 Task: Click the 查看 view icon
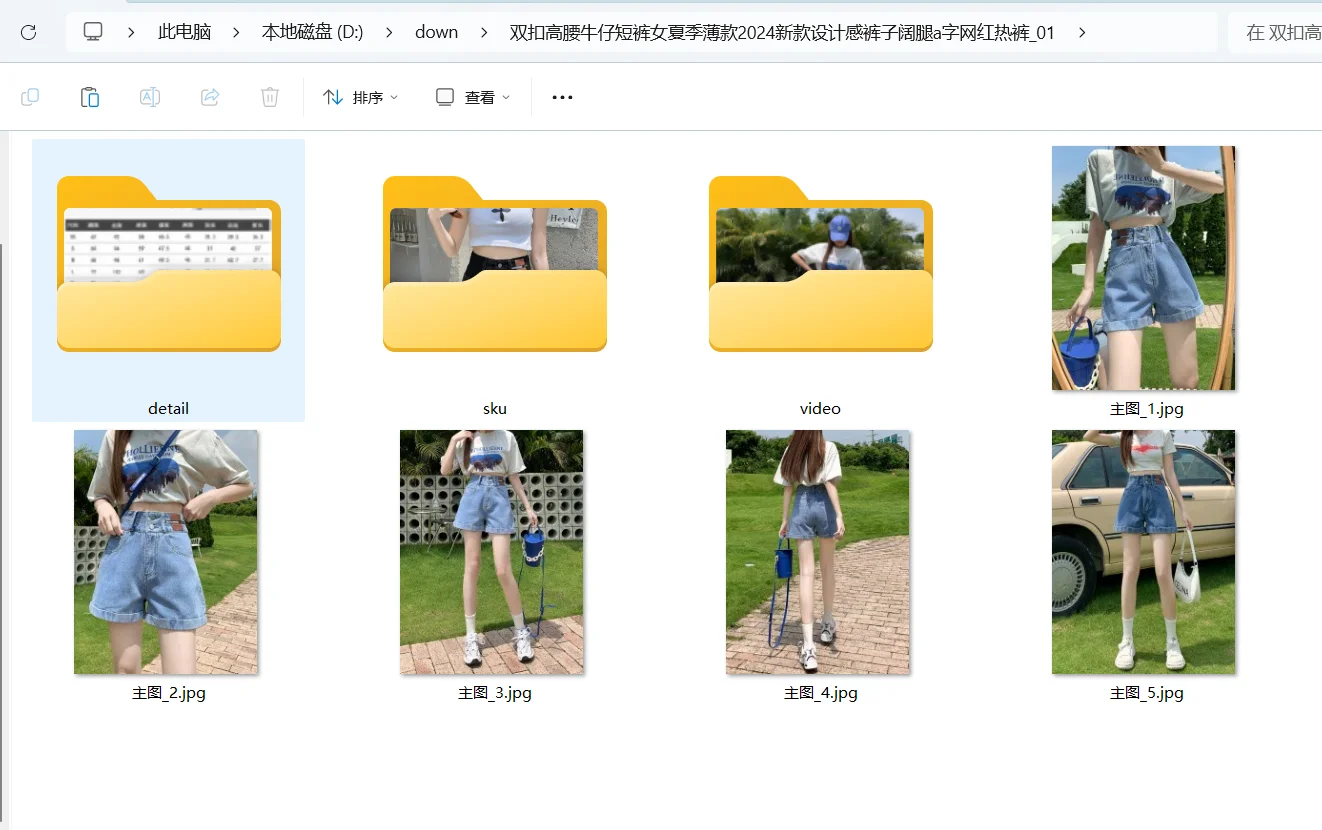pyautogui.click(x=443, y=96)
